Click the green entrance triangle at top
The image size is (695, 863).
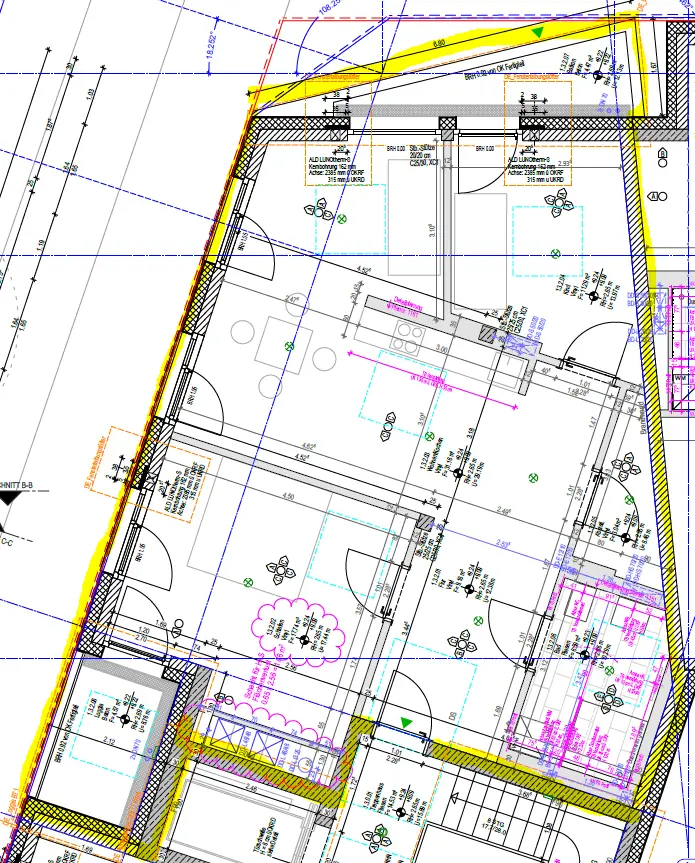coord(538,33)
